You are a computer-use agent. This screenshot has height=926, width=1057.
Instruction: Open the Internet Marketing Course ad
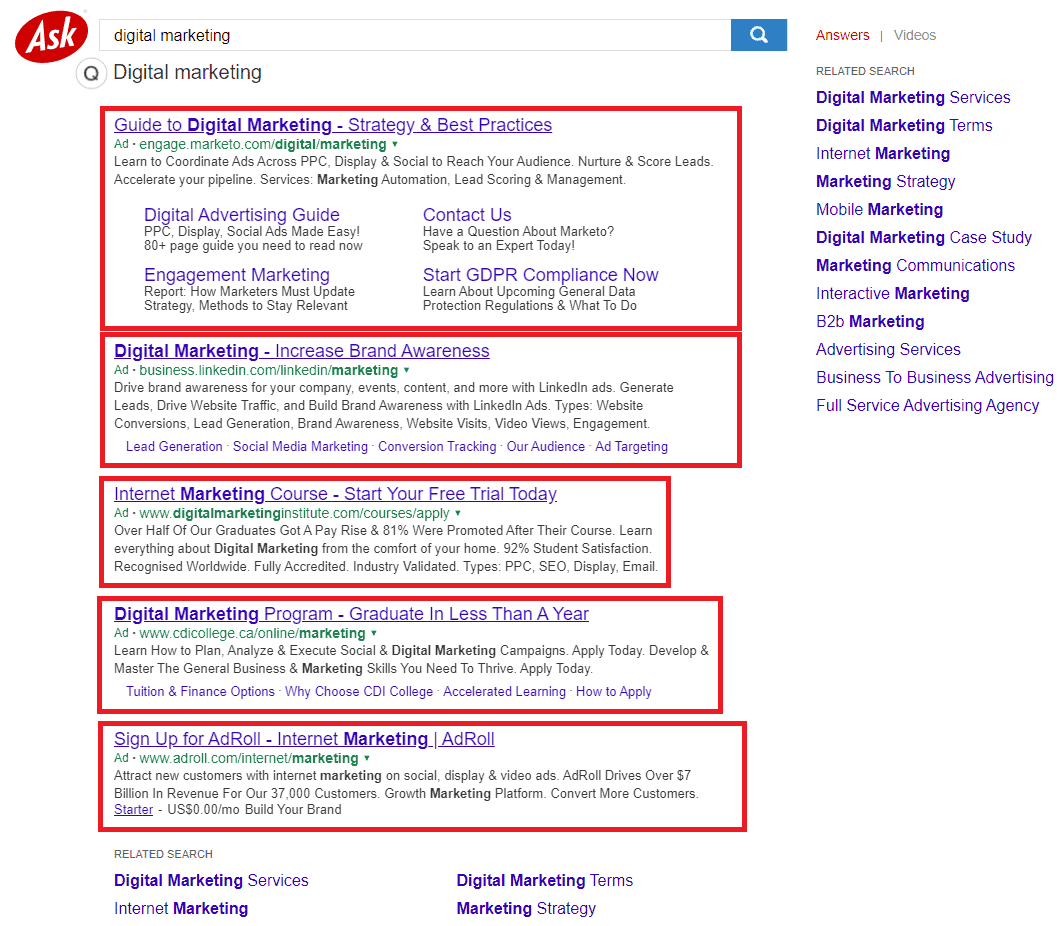pyautogui.click(x=335, y=493)
